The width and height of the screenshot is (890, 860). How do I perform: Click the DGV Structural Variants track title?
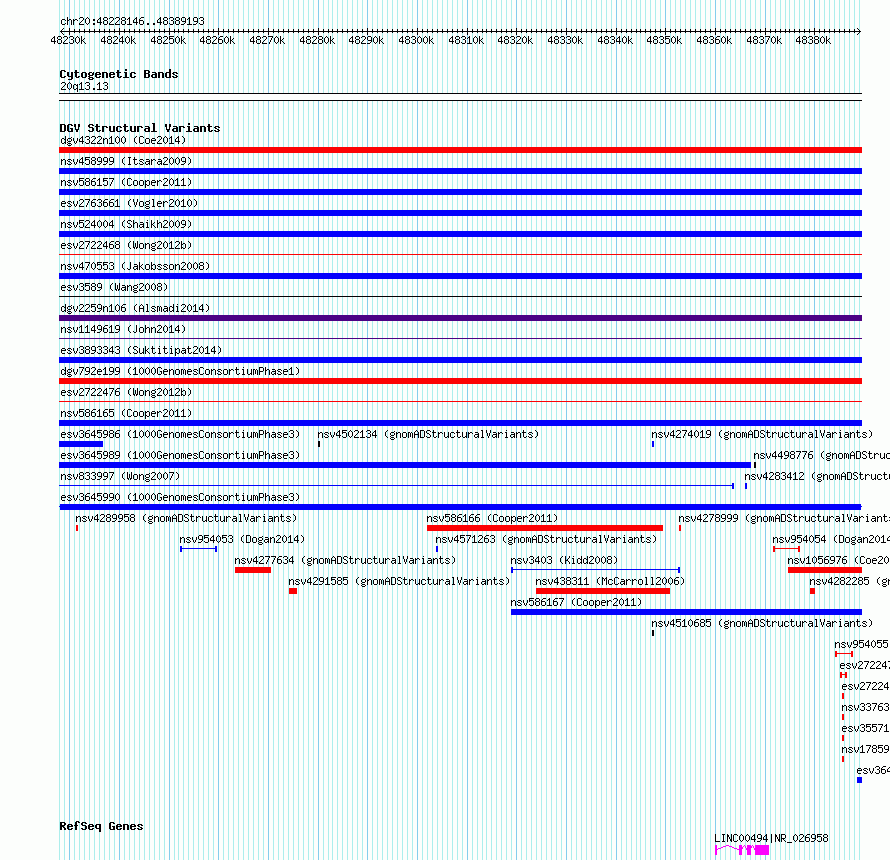pyautogui.click(x=140, y=128)
